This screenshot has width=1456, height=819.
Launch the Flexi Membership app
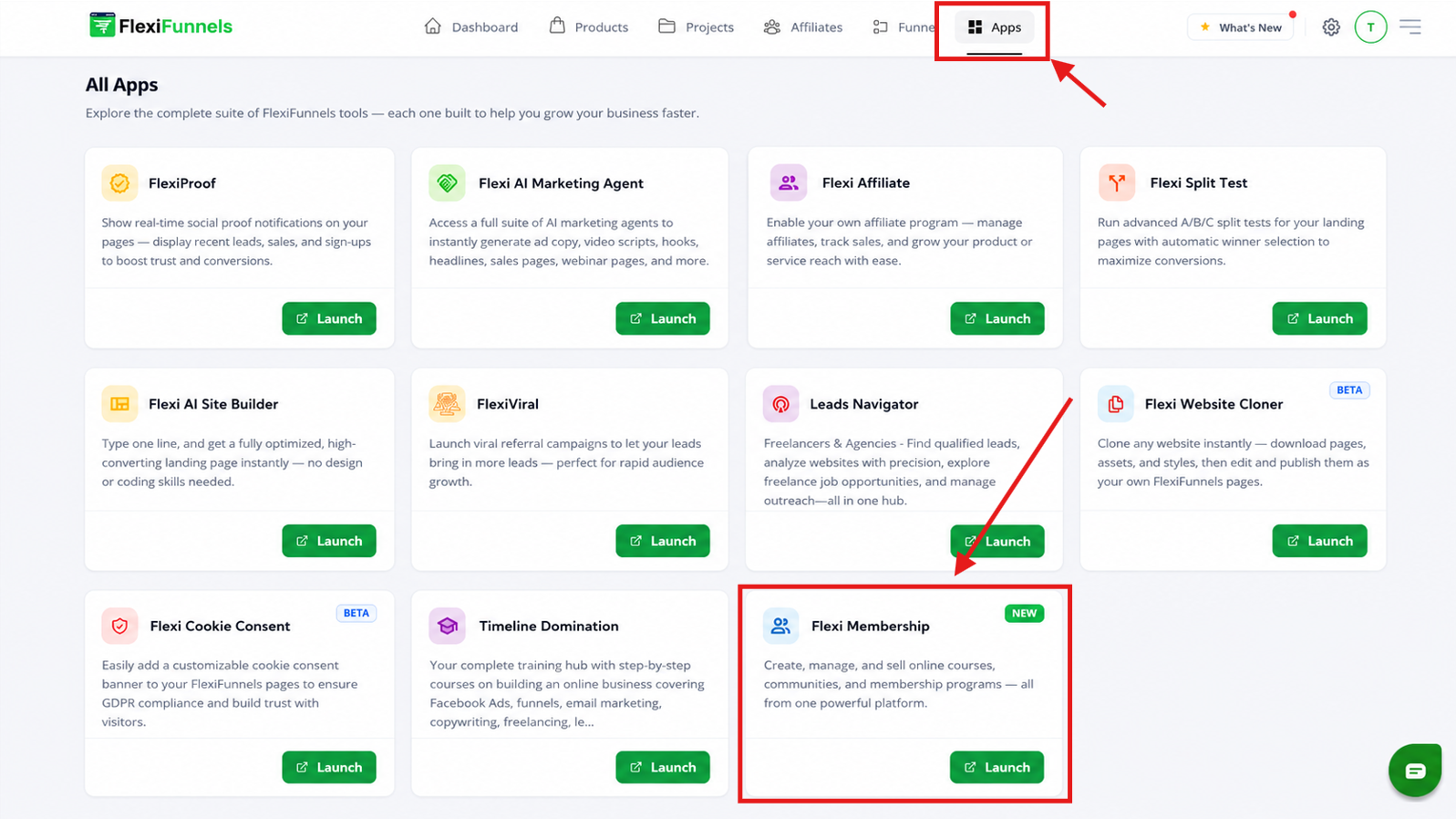[996, 767]
